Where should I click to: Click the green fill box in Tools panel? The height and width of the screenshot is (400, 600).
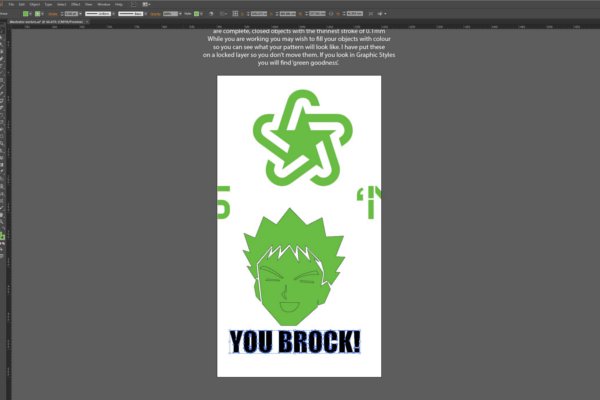coord(2,236)
